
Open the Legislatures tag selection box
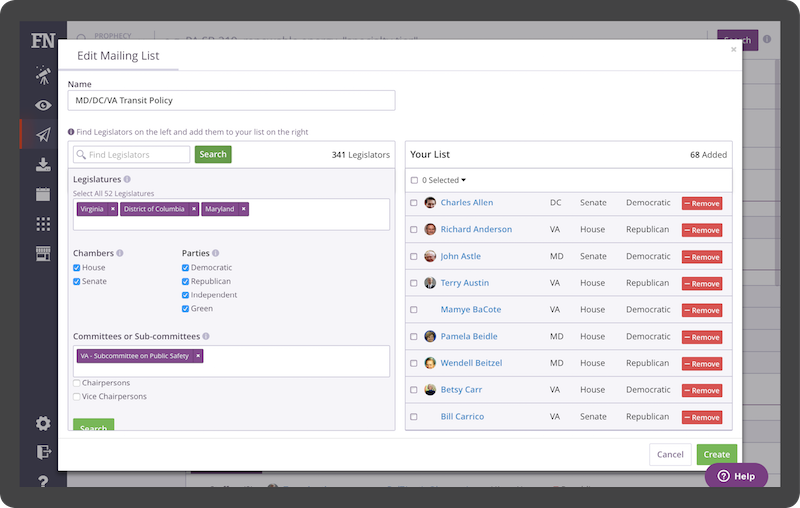pyautogui.click(x=232, y=215)
